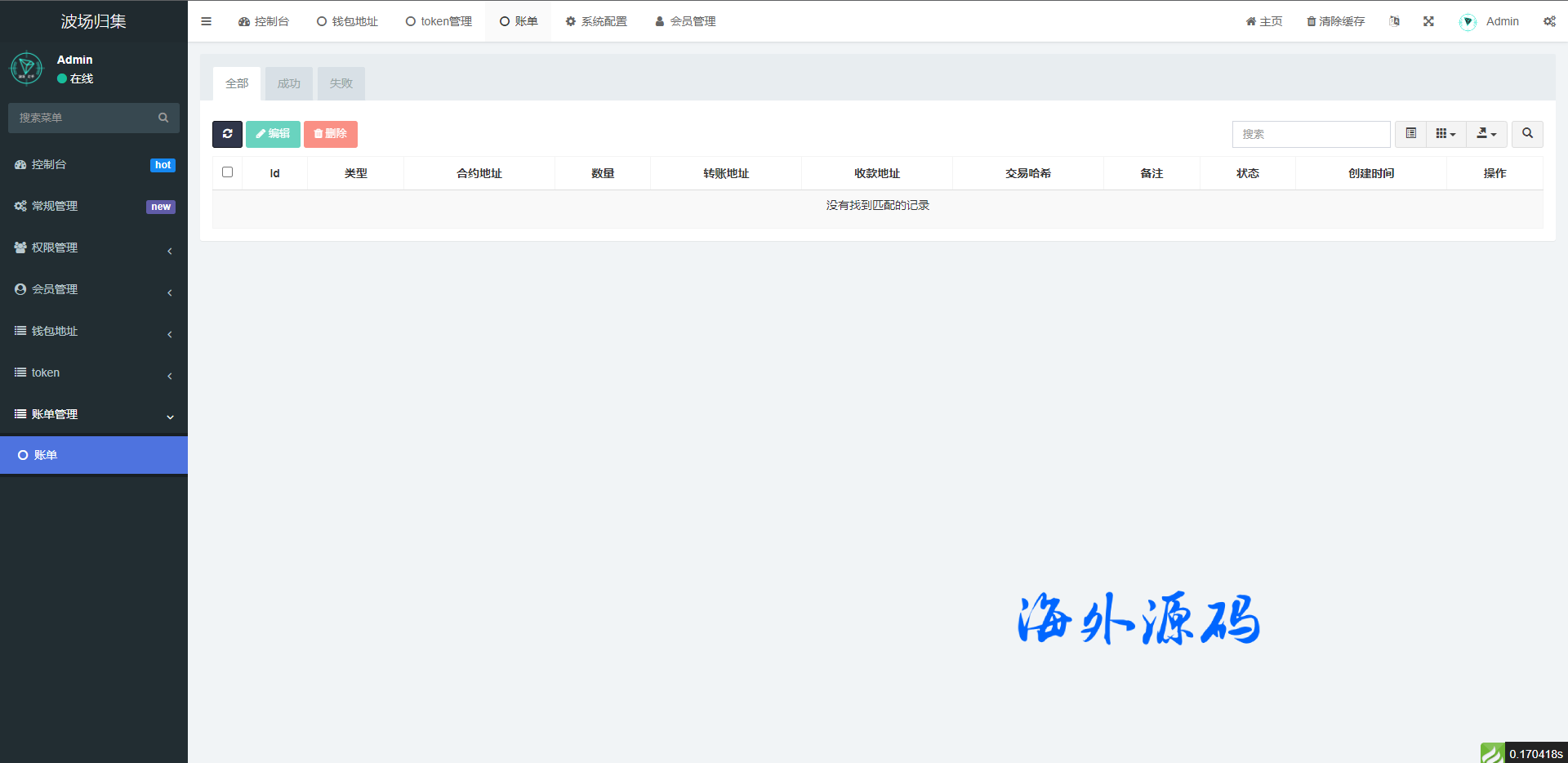Image resolution: width=1568 pixels, height=763 pixels.
Task: Expand the 钱包地址 sidebar menu
Action: (x=94, y=331)
